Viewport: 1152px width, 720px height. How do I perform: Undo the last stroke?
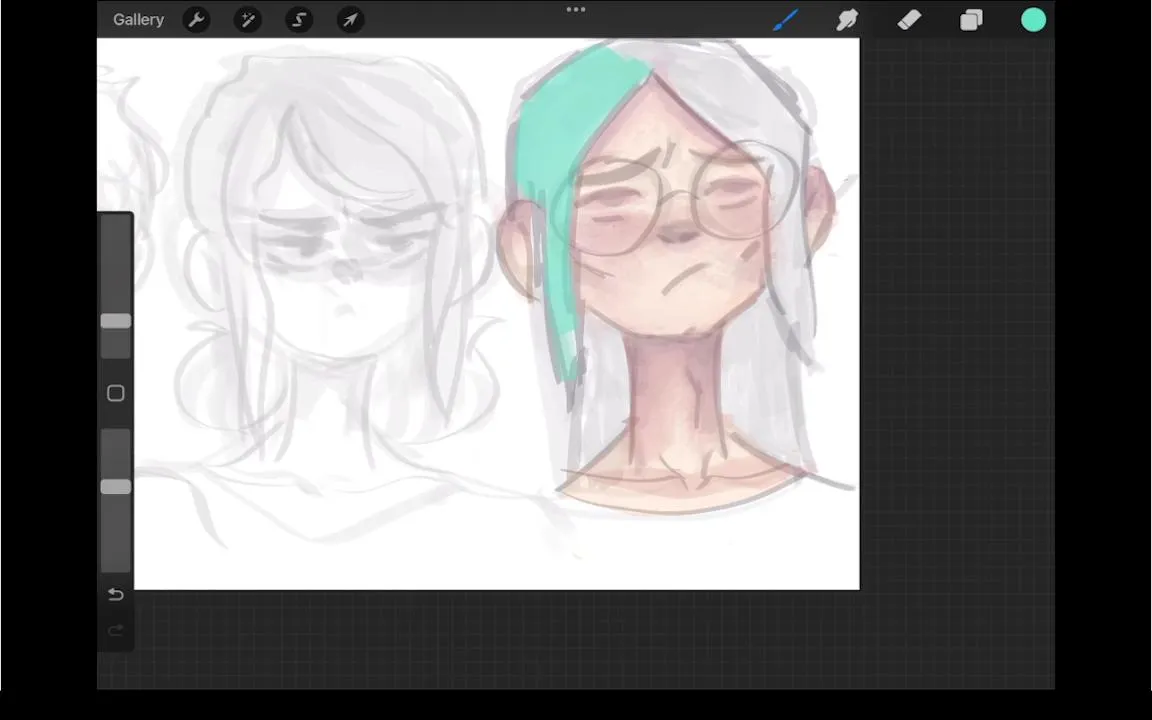(x=115, y=594)
